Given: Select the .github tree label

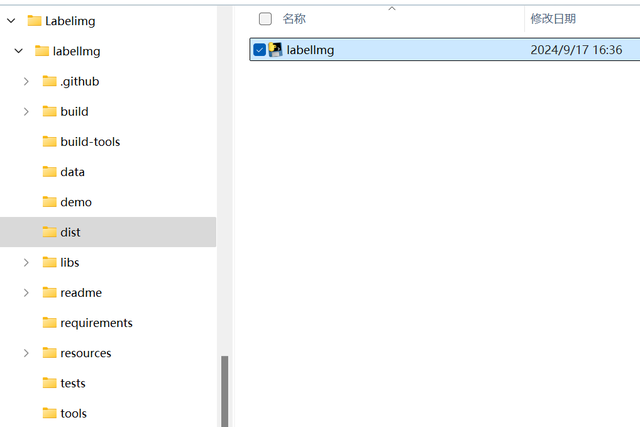Looking at the screenshot, I should pyautogui.click(x=80, y=81).
